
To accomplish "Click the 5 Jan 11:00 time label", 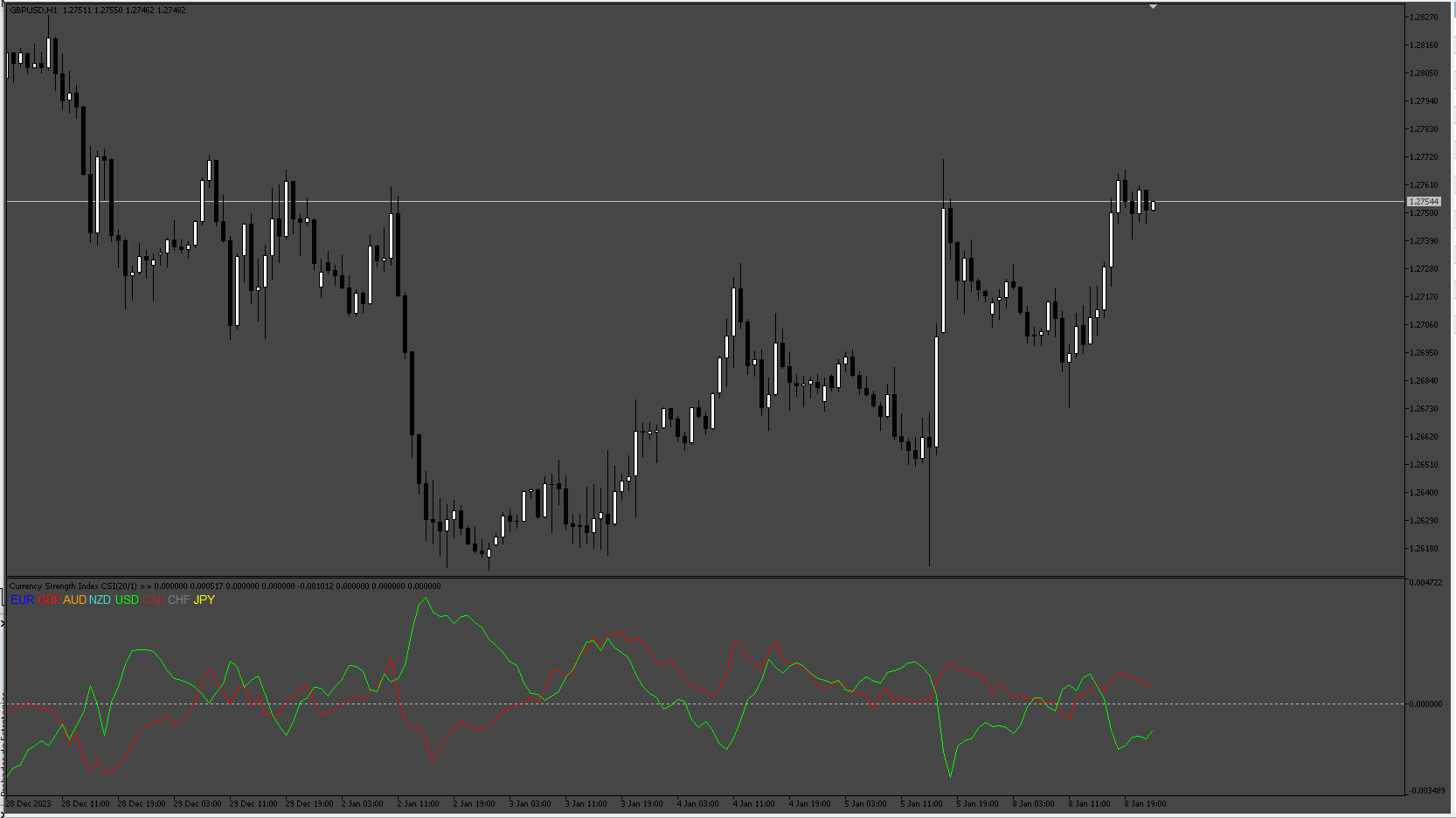I will (922, 804).
